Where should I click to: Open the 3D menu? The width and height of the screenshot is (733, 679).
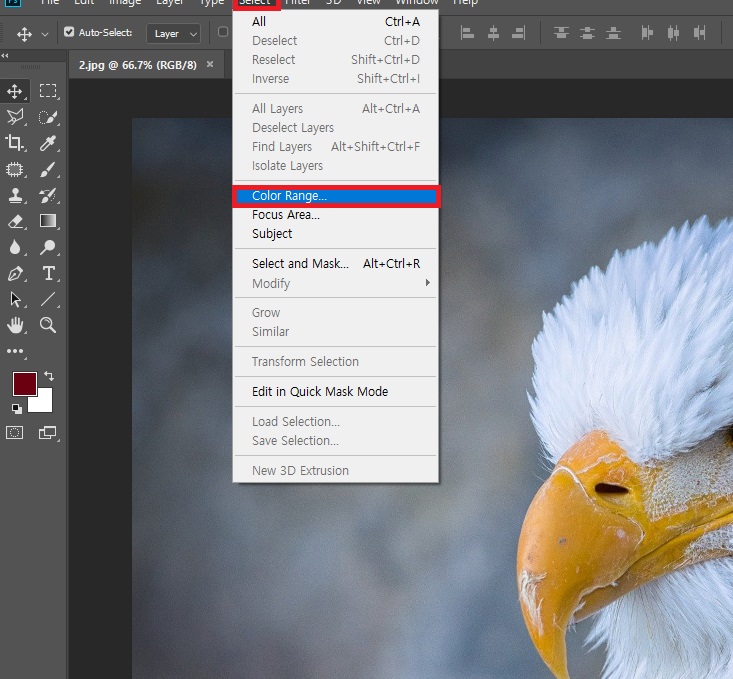pos(333,2)
